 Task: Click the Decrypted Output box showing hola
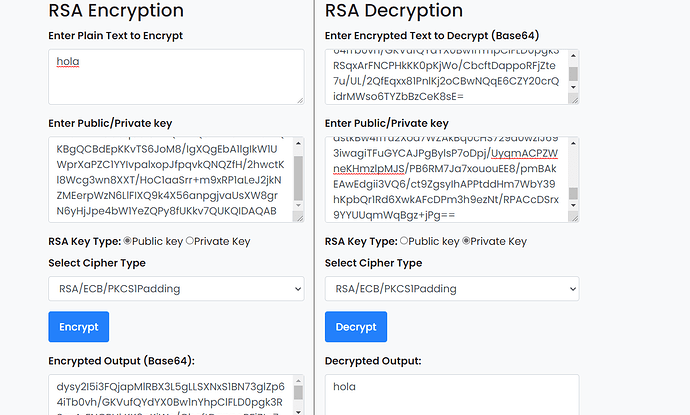pyautogui.click(x=452, y=394)
